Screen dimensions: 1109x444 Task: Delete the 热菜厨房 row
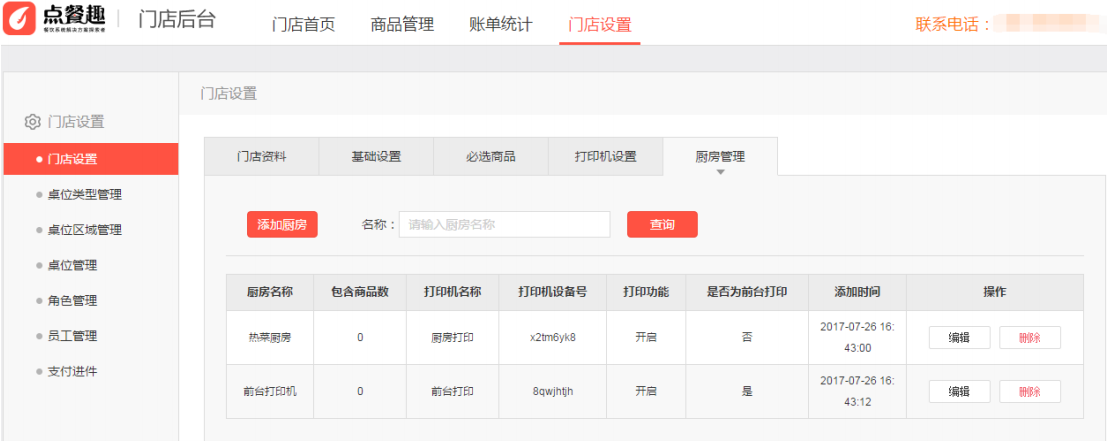[x=1030, y=337]
